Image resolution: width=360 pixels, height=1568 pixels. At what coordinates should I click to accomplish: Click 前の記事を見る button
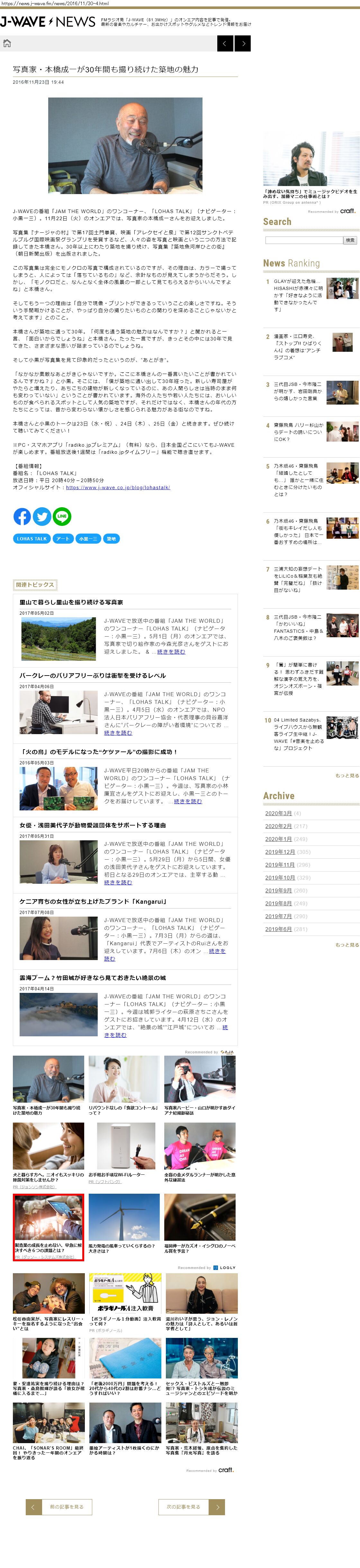pos(59,1507)
